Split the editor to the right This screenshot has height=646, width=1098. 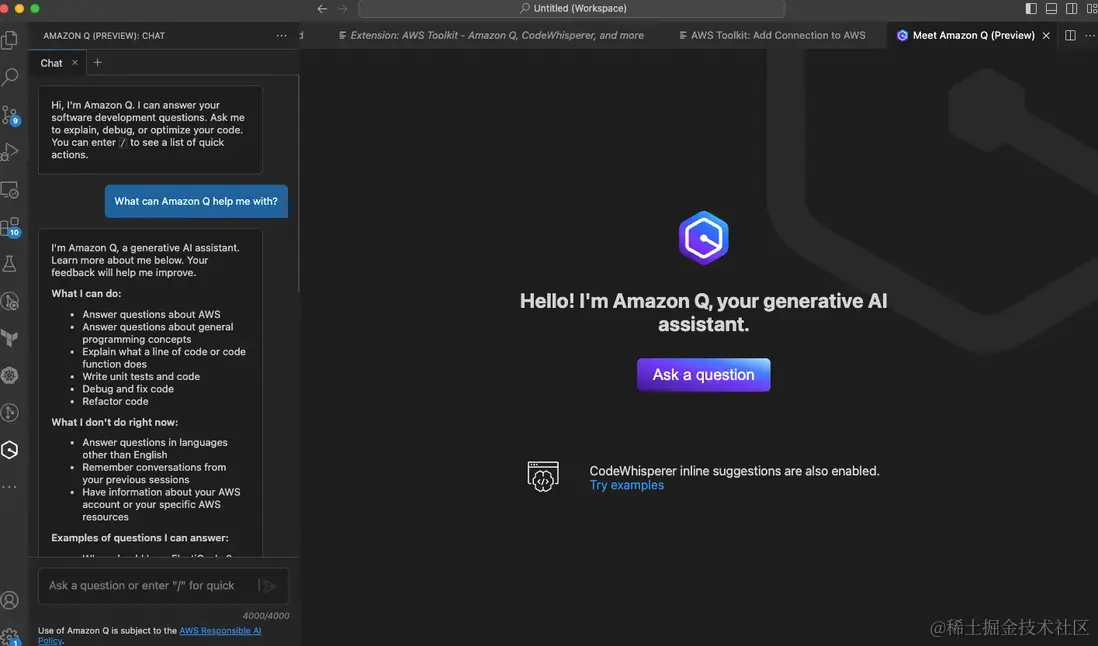[x=1070, y=35]
